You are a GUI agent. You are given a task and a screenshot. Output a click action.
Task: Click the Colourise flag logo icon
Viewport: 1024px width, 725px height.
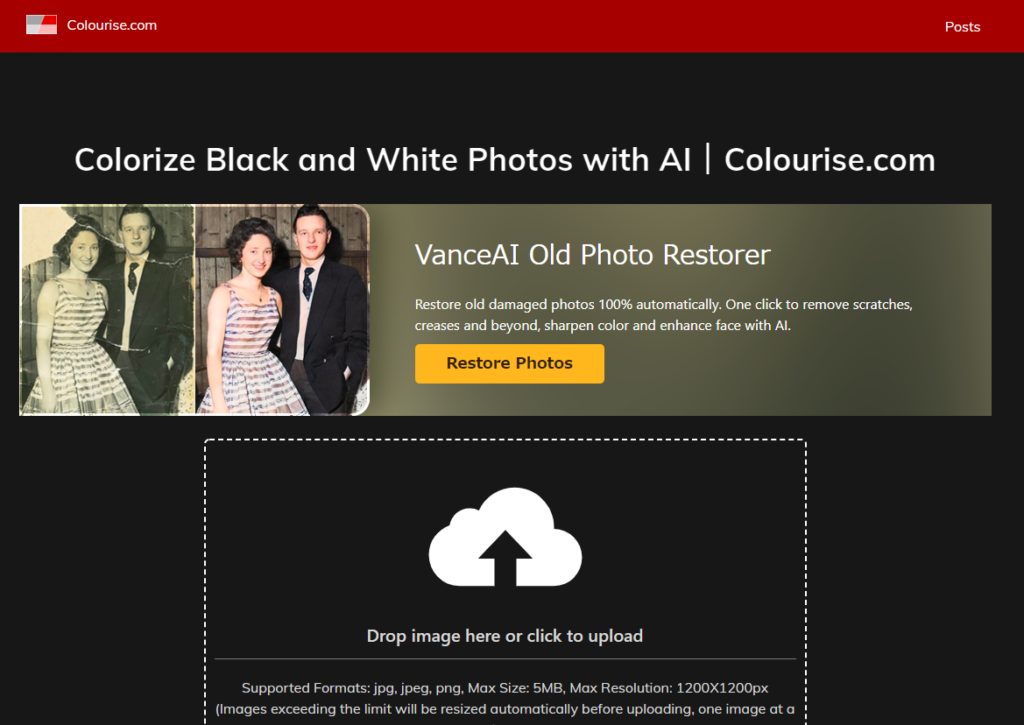point(41,25)
